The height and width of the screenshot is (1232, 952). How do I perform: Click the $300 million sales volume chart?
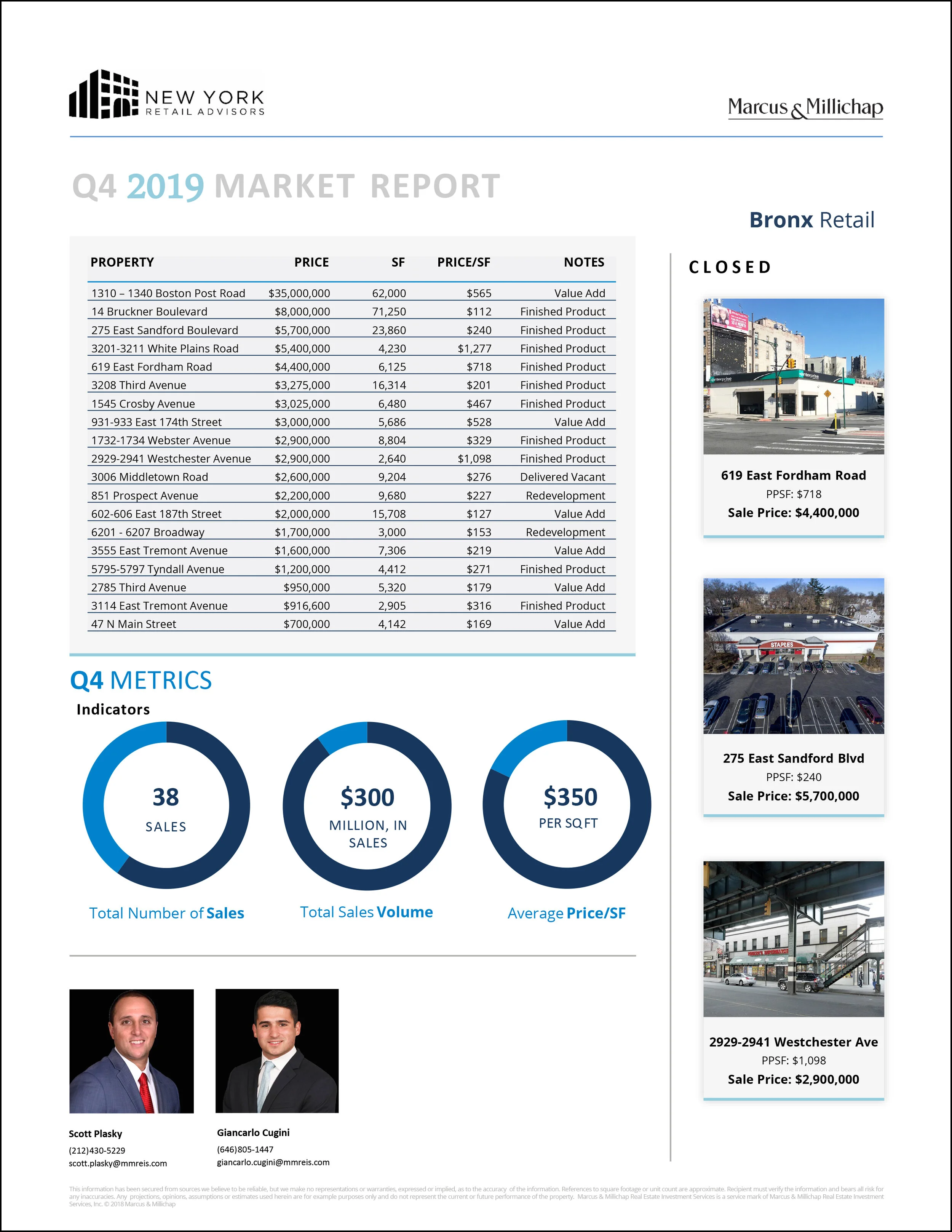click(367, 805)
